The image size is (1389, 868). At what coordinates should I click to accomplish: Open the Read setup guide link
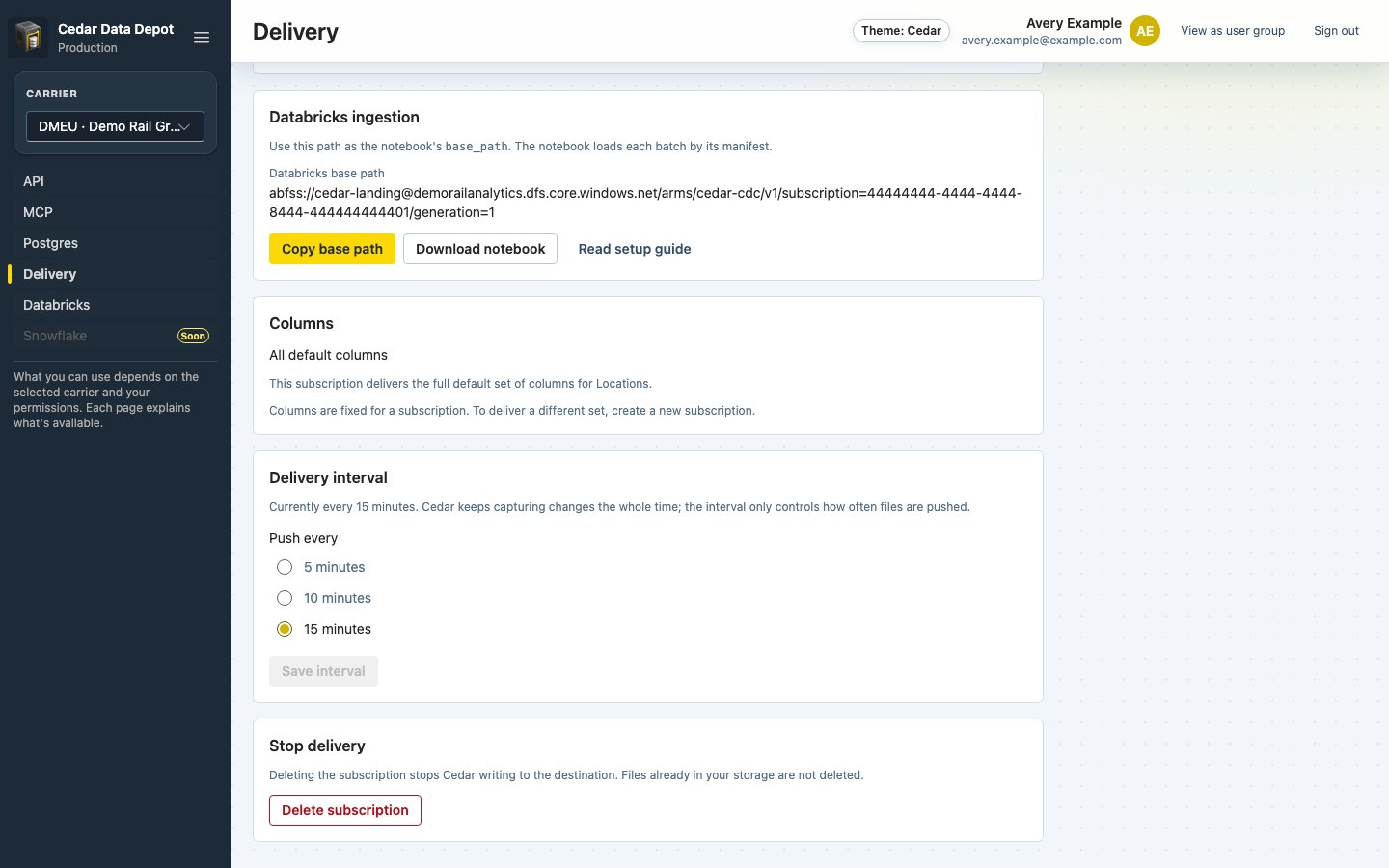(635, 249)
